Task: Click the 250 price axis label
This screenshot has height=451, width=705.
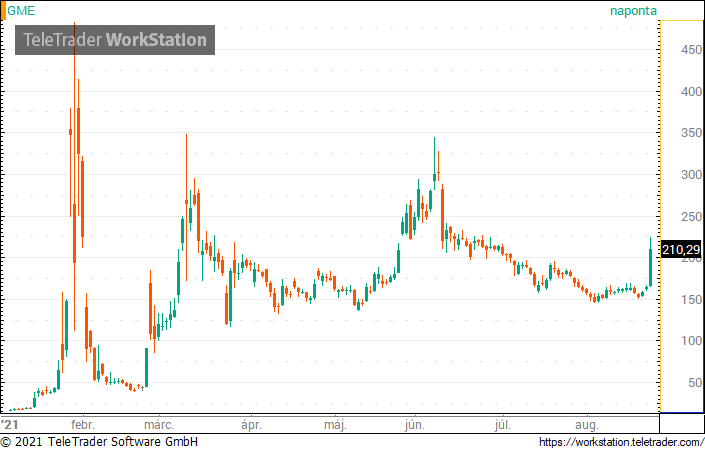Action: pyautogui.click(x=691, y=217)
